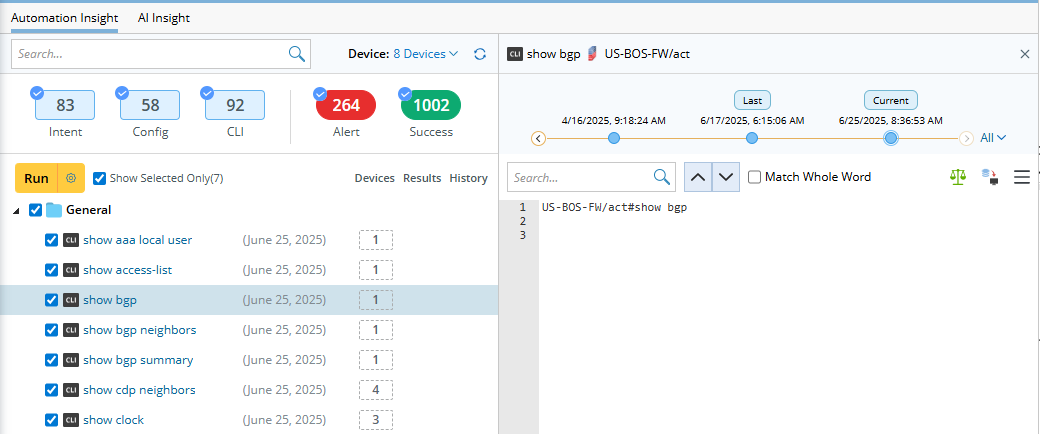The image size is (1040, 434).
Task: Click the yellow Run button
Action: pyautogui.click(x=36, y=178)
